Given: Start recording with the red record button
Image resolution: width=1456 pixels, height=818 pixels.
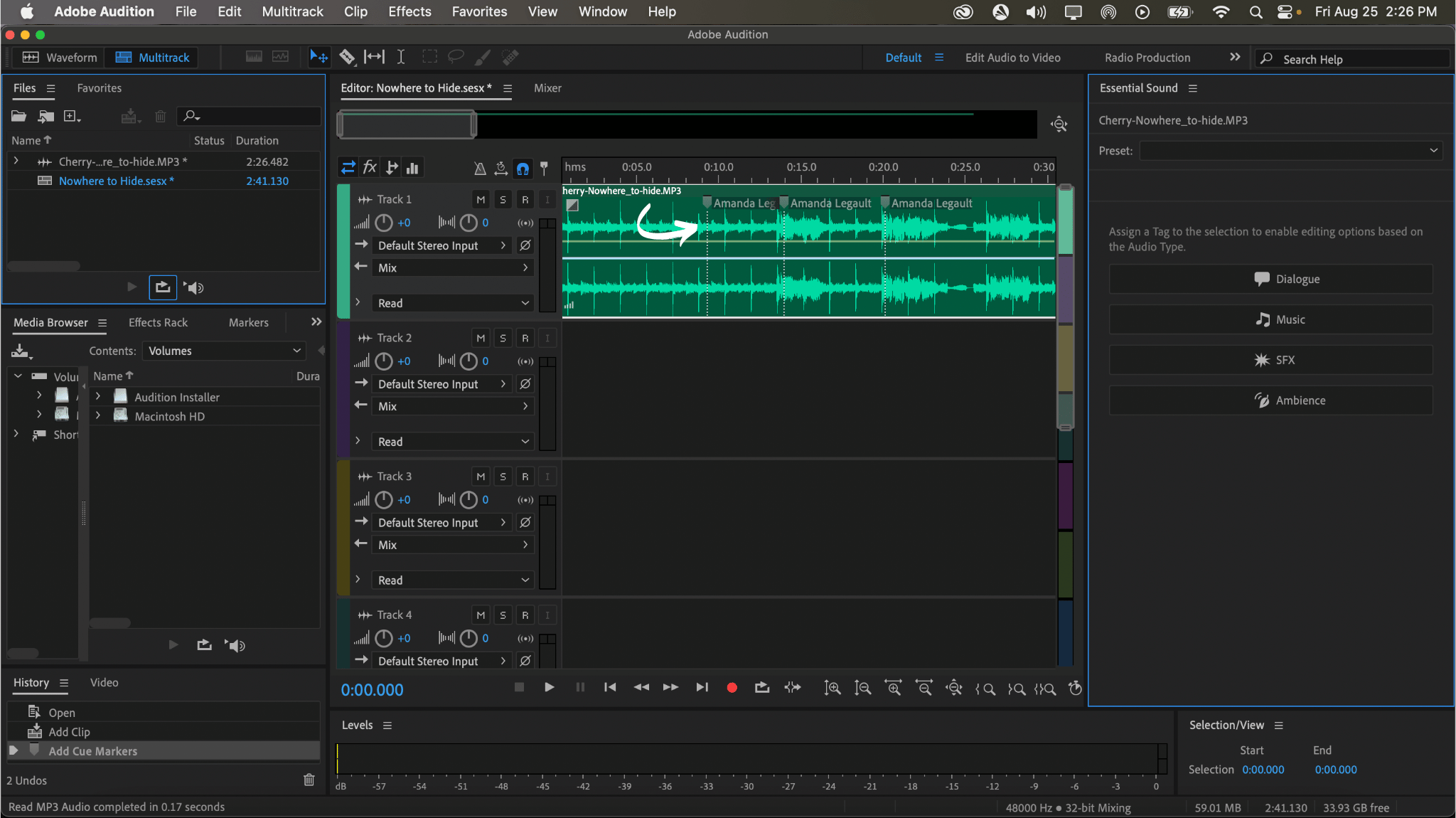Looking at the screenshot, I should coord(732,688).
